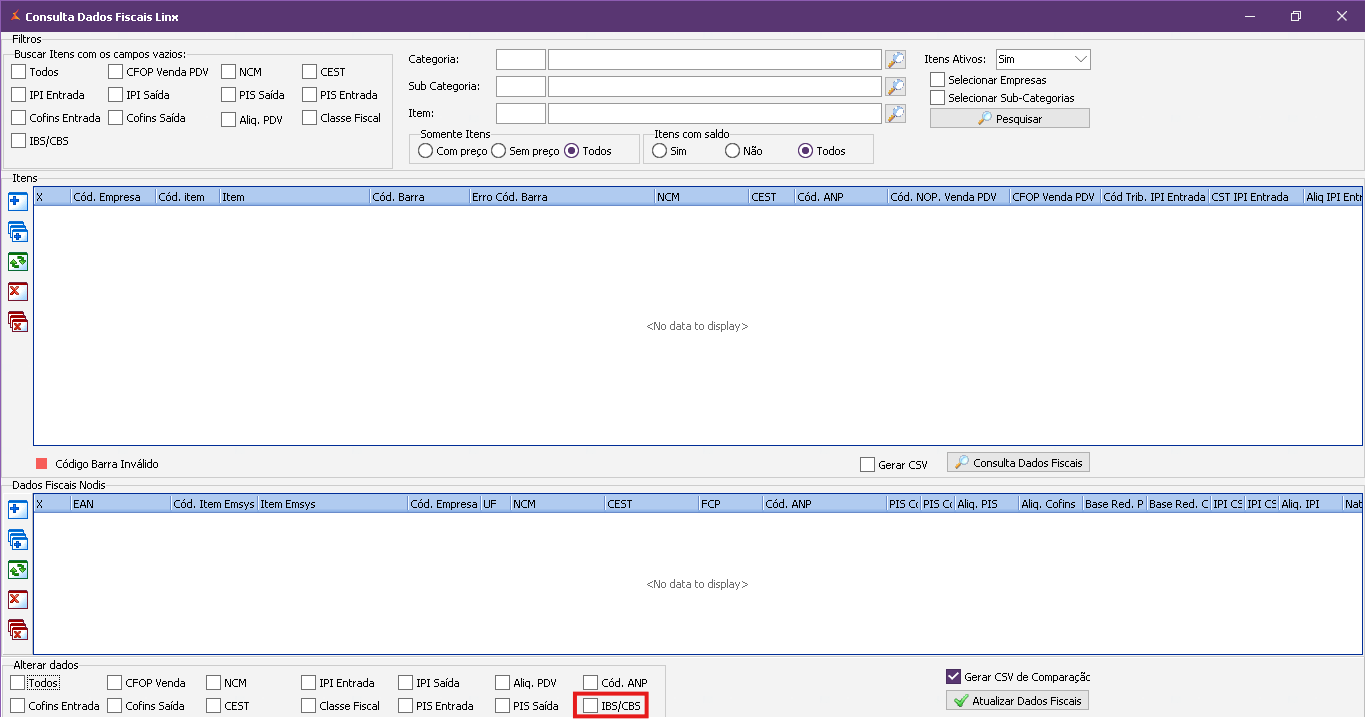Click Cód. NOP. Venda PDV column header

coord(948,197)
